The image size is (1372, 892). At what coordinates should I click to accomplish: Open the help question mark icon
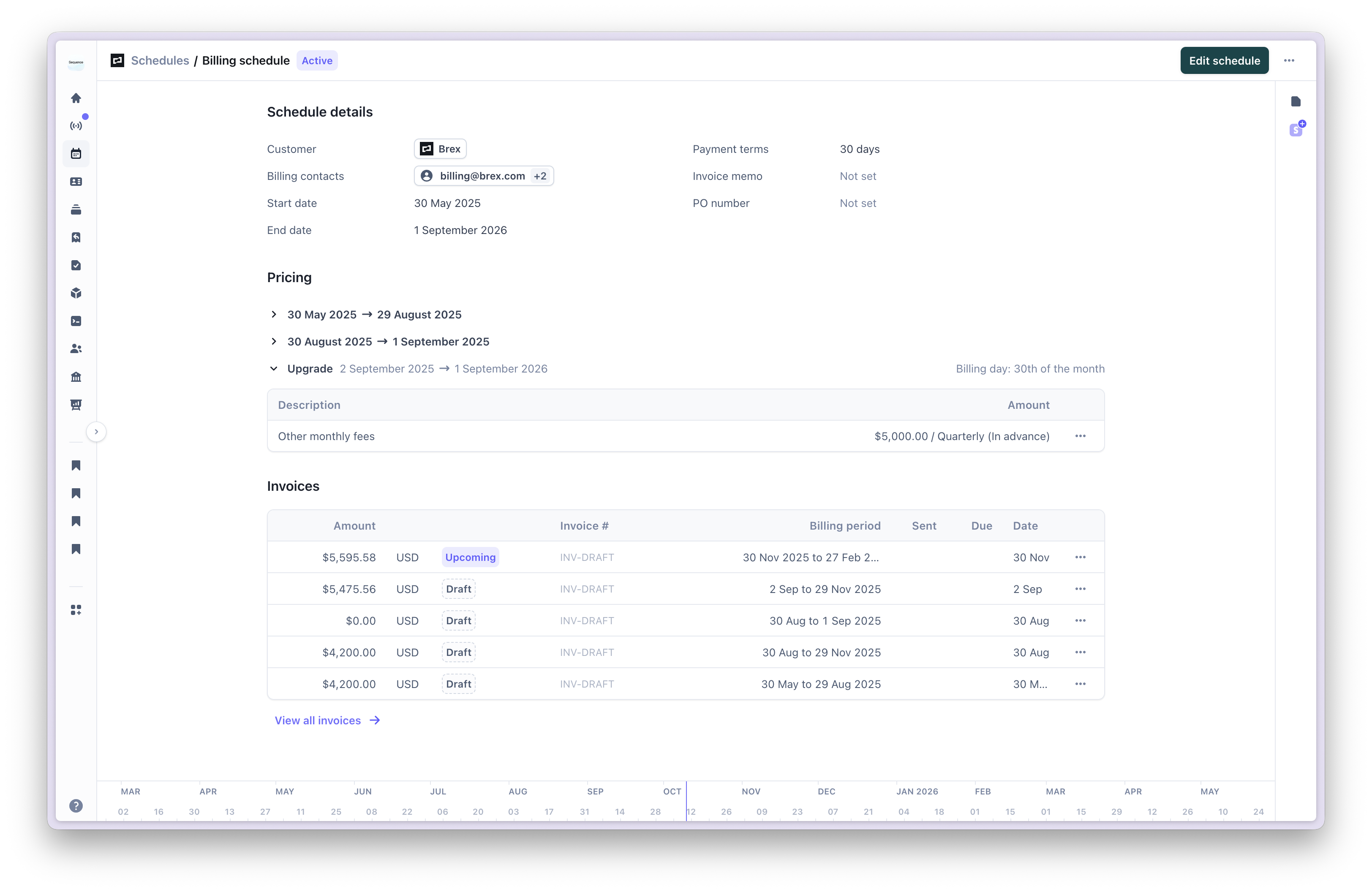tap(76, 805)
